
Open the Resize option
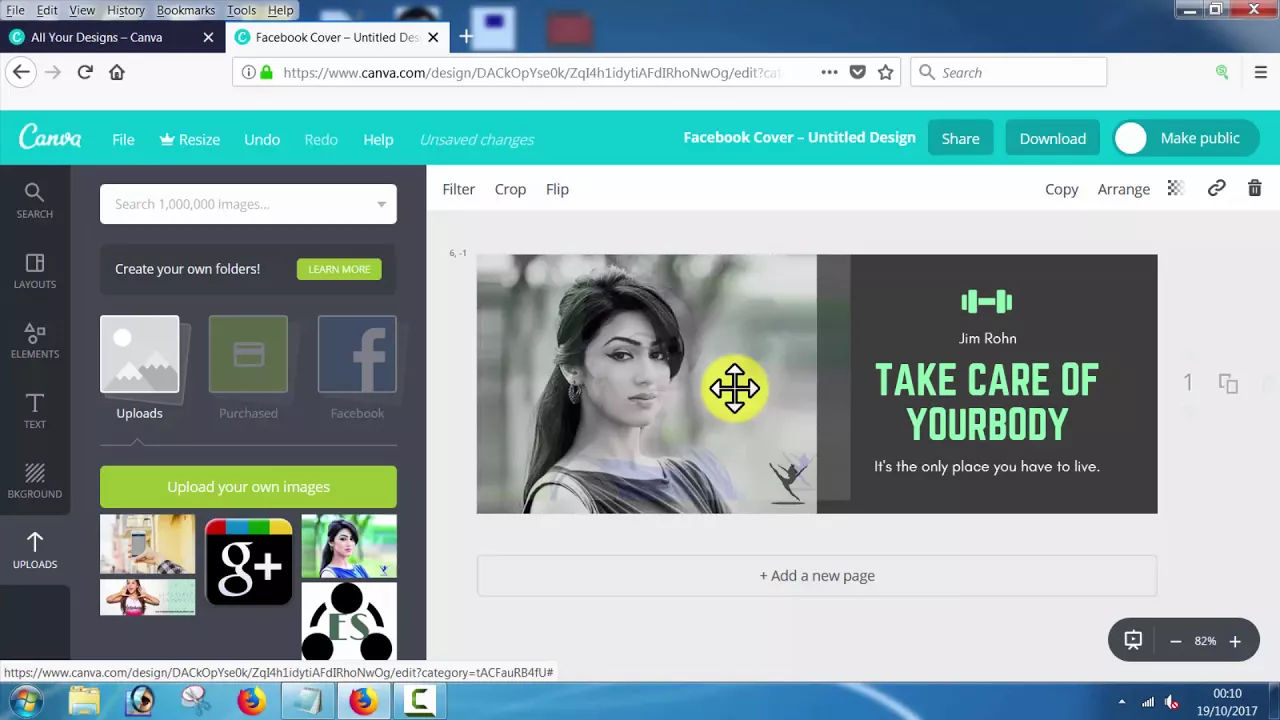[x=190, y=139]
